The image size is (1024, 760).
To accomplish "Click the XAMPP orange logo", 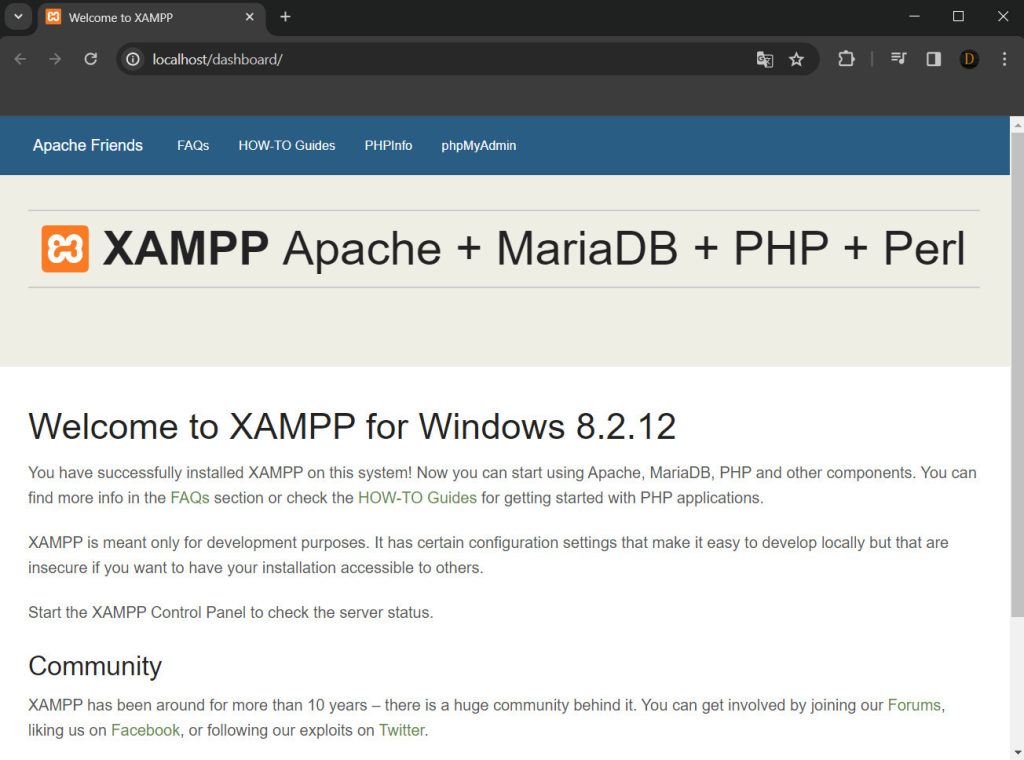I will (x=65, y=249).
